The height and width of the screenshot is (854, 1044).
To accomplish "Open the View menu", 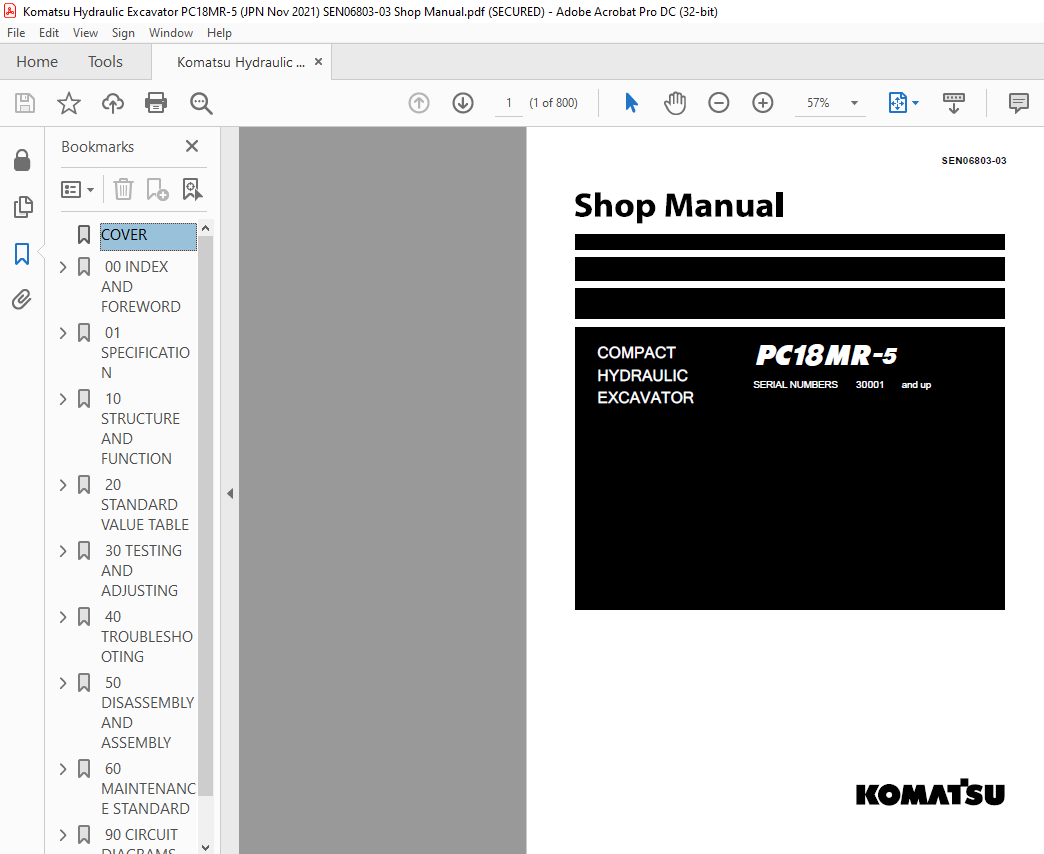I will tap(85, 33).
